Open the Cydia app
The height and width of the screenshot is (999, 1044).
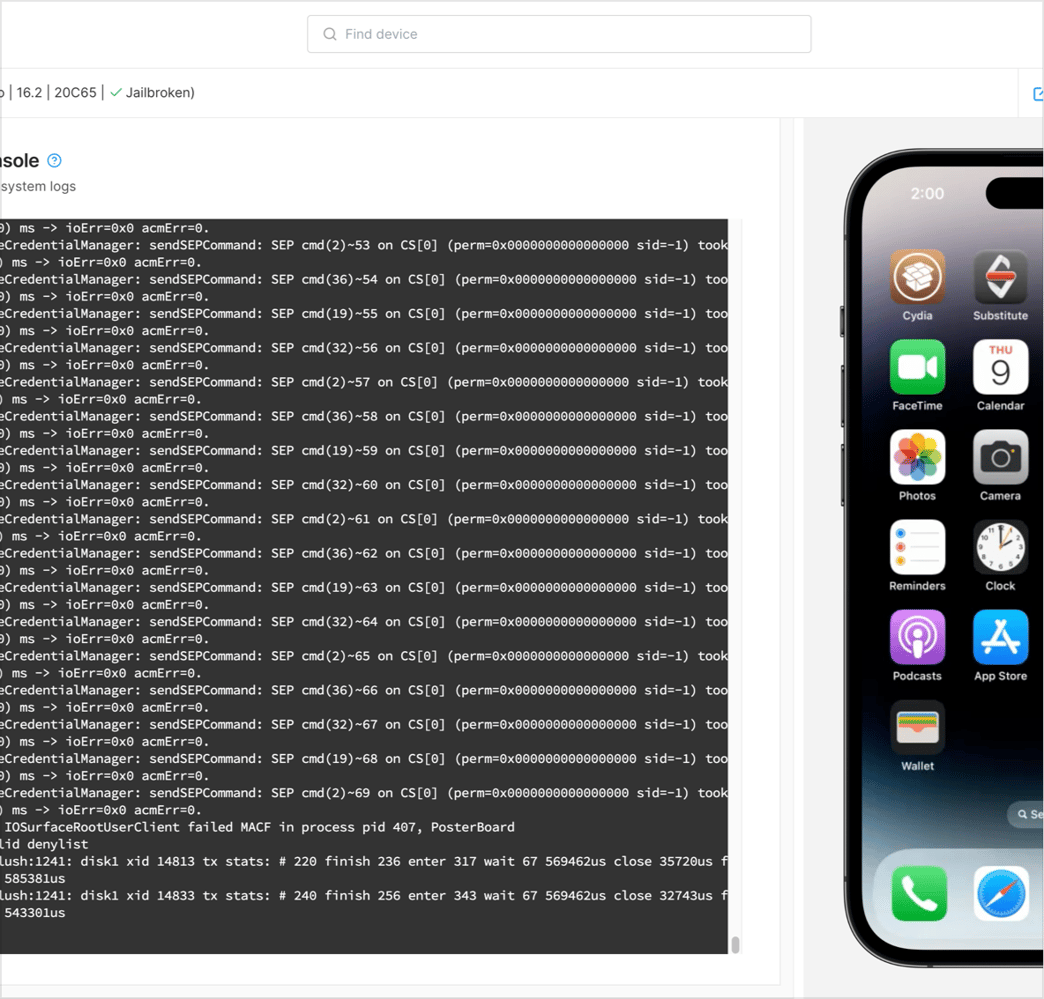click(917, 277)
